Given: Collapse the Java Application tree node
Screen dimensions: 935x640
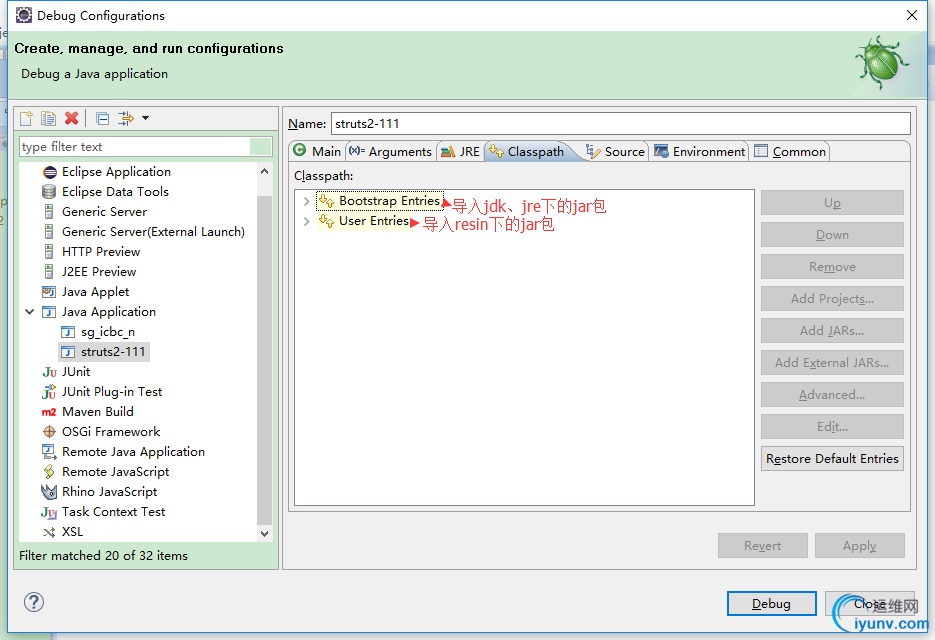Looking at the screenshot, I should coord(29,311).
